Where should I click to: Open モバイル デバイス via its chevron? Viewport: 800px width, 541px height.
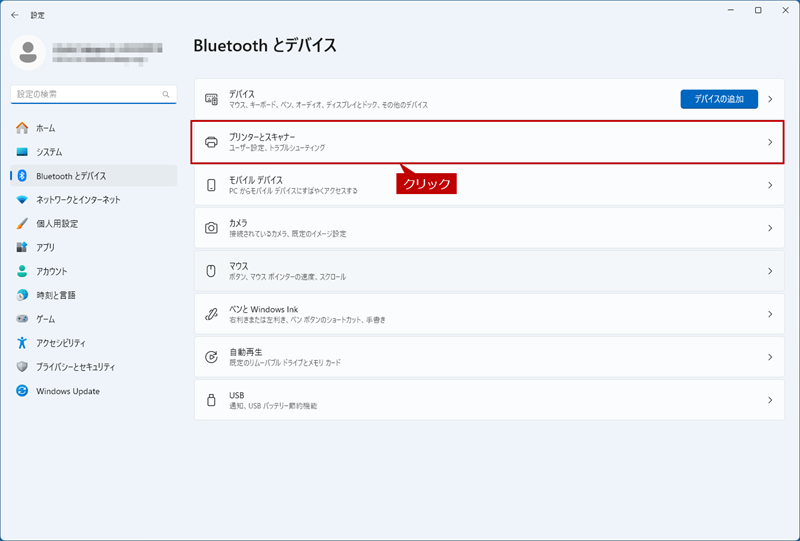click(770, 185)
